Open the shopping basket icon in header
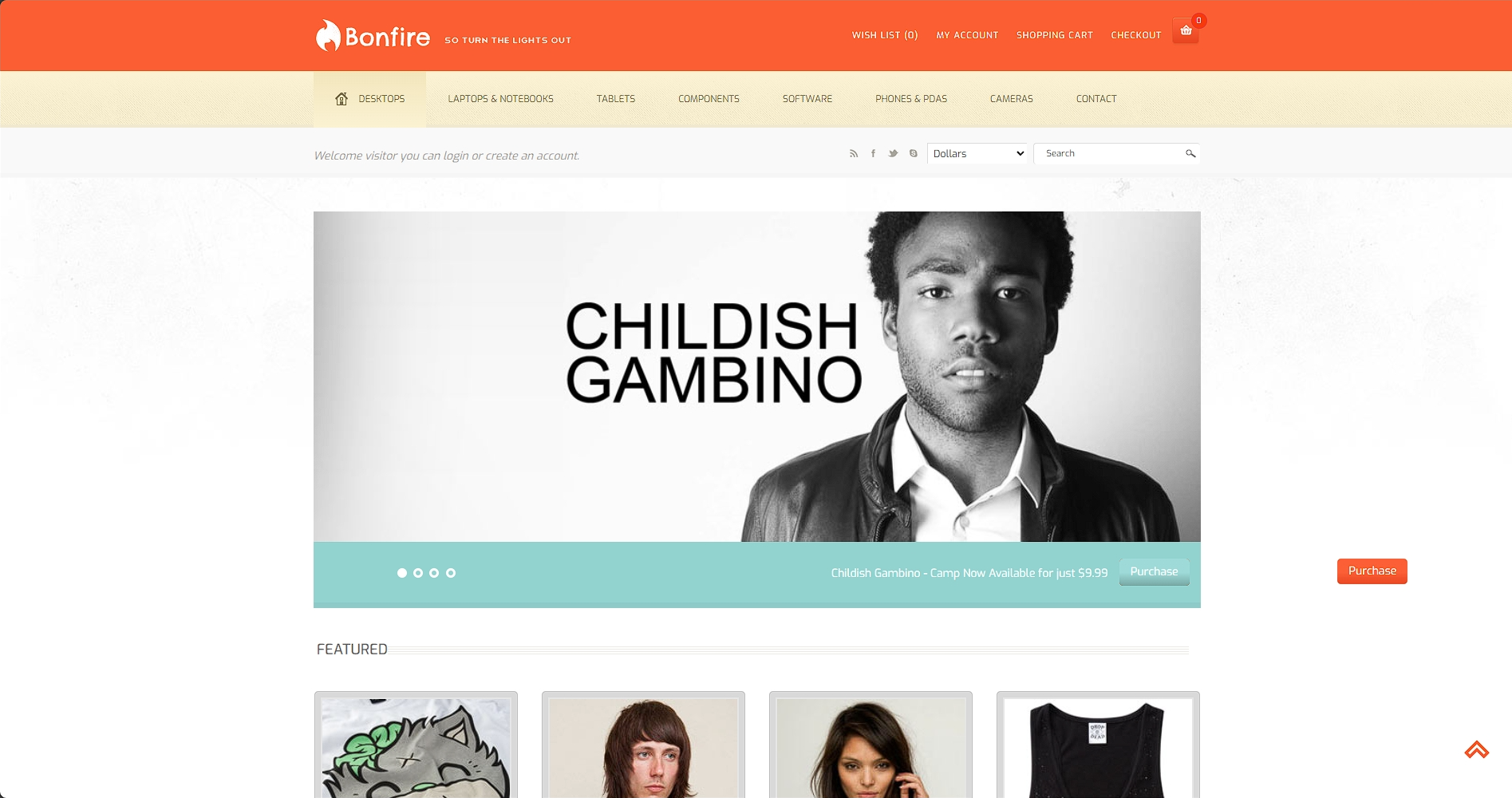This screenshot has height=798, width=1512. 1186,31
